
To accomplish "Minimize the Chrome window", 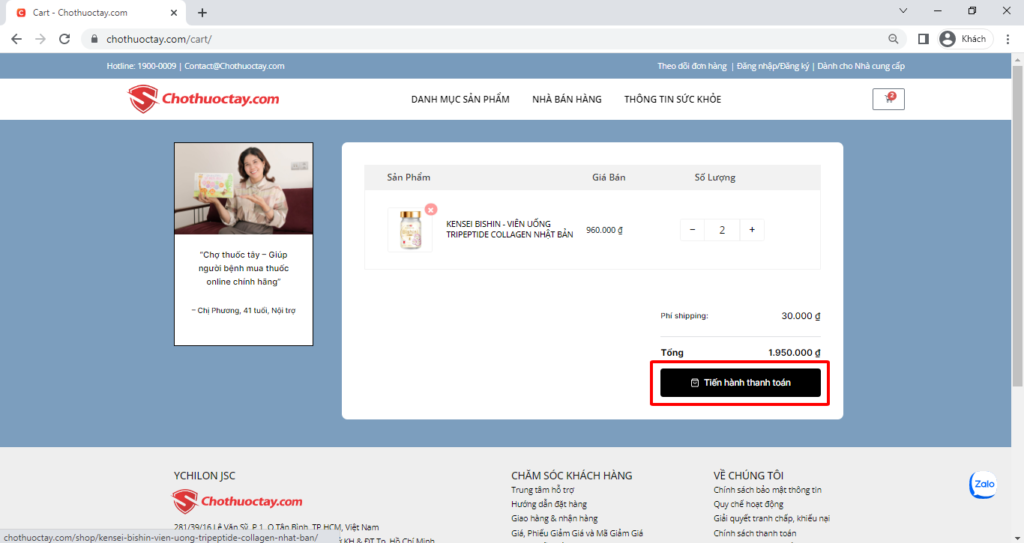I will pos(938,11).
